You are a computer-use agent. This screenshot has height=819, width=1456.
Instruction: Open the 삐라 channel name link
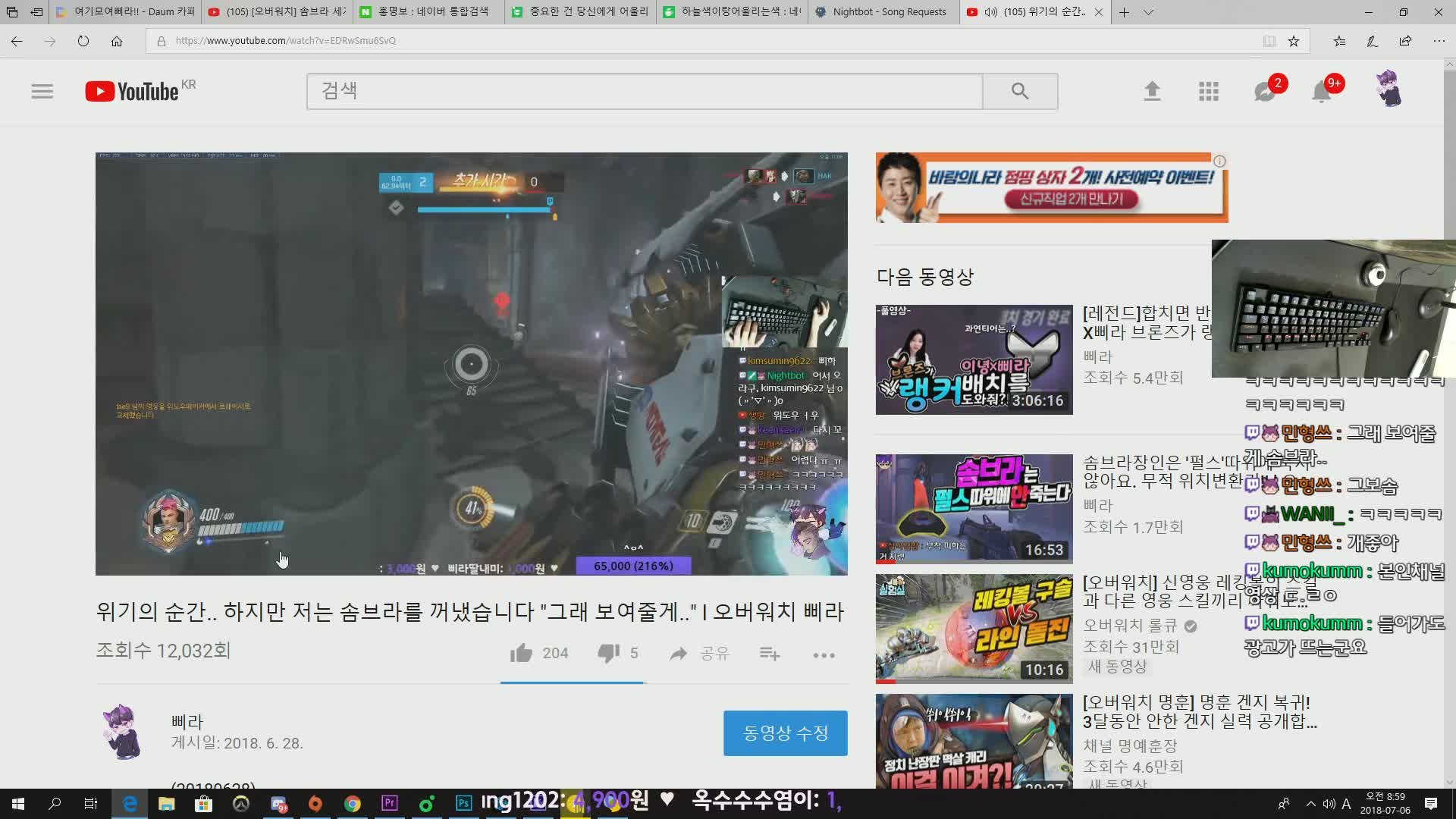(187, 722)
